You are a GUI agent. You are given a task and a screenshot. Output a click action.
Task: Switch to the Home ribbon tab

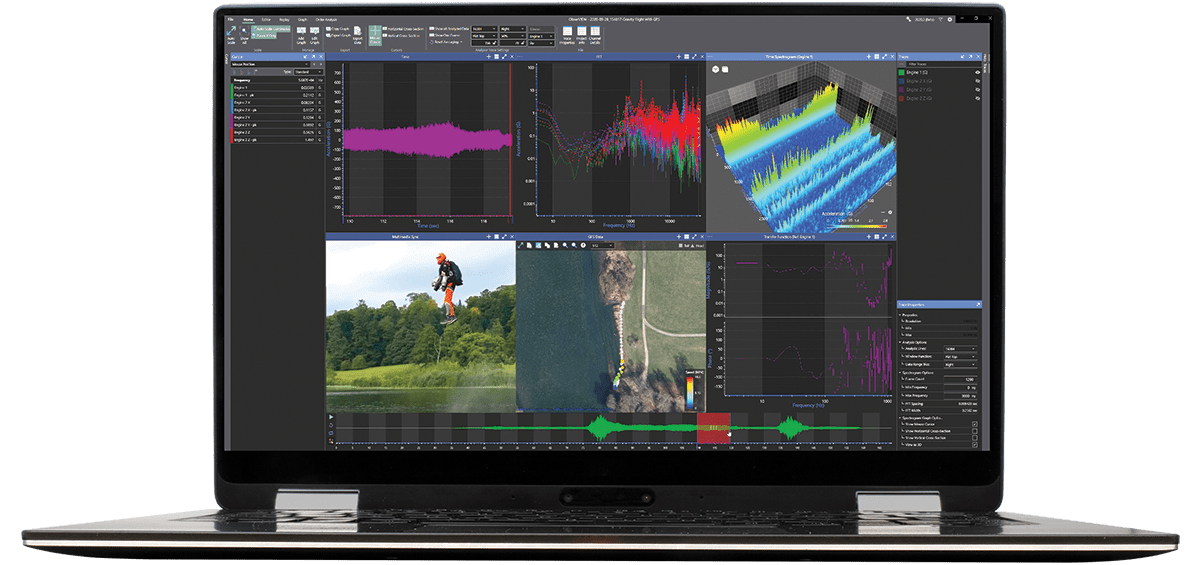tap(248, 20)
